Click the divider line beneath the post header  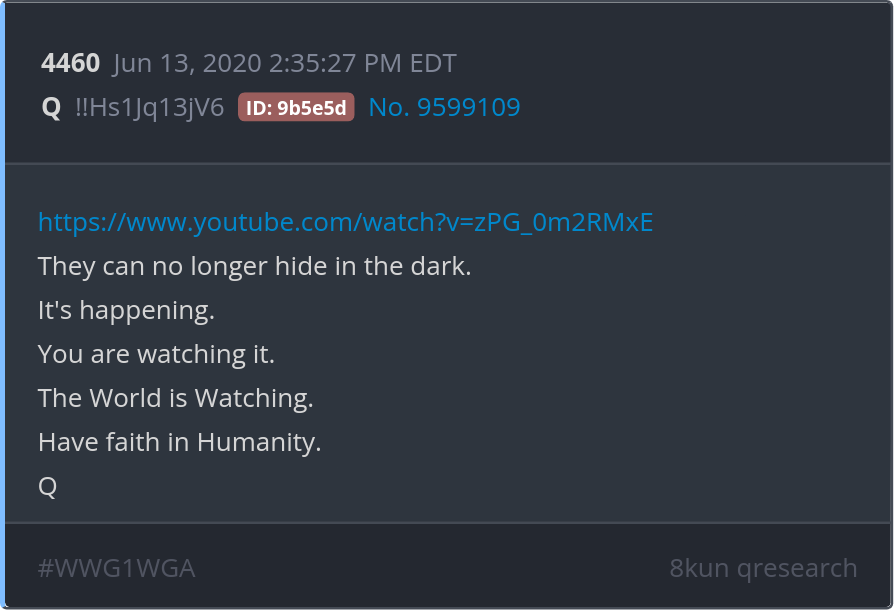(448, 164)
